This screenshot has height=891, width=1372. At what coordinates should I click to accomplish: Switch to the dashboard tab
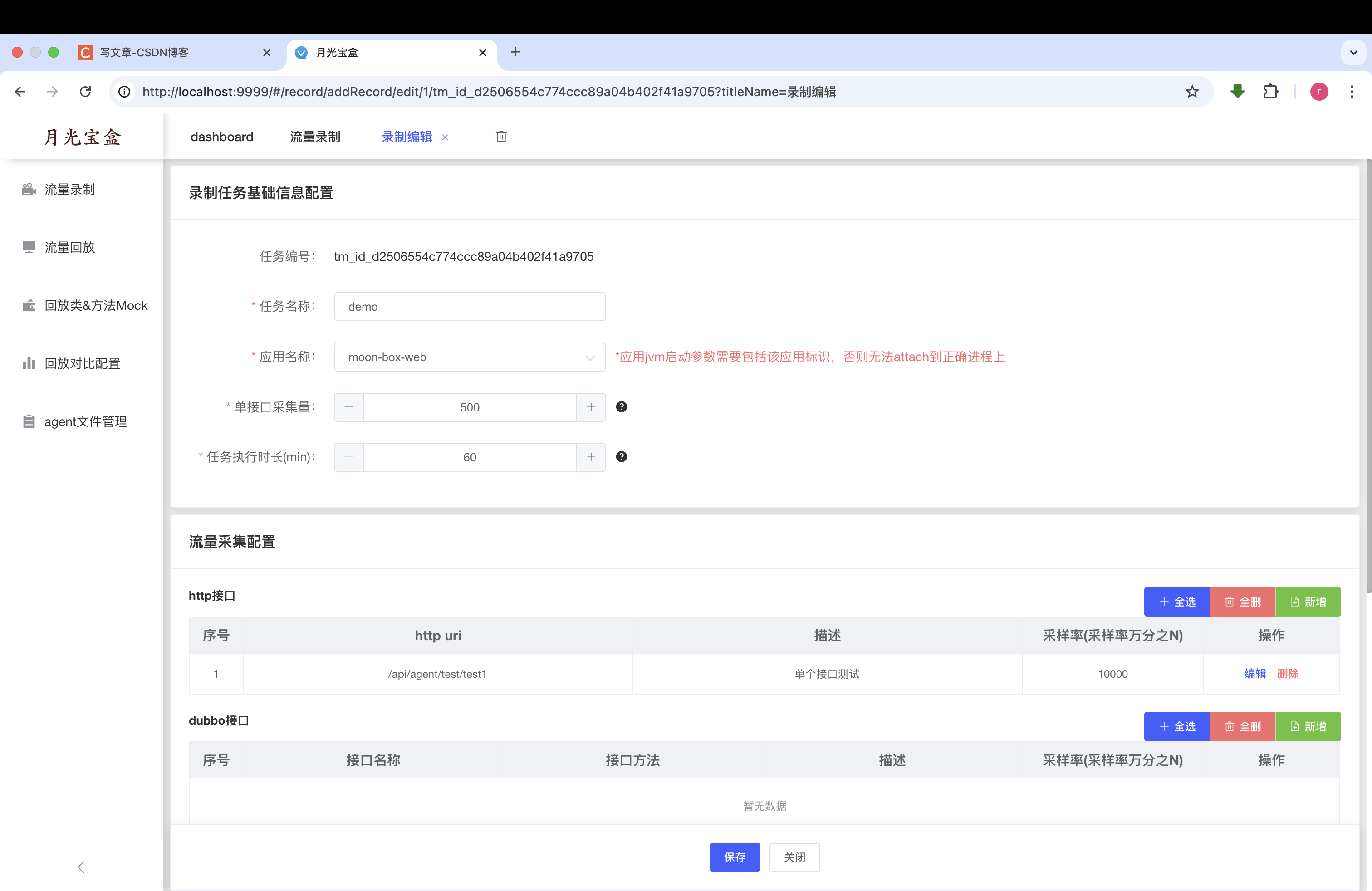pyautogui.click(x=221, y=137)
